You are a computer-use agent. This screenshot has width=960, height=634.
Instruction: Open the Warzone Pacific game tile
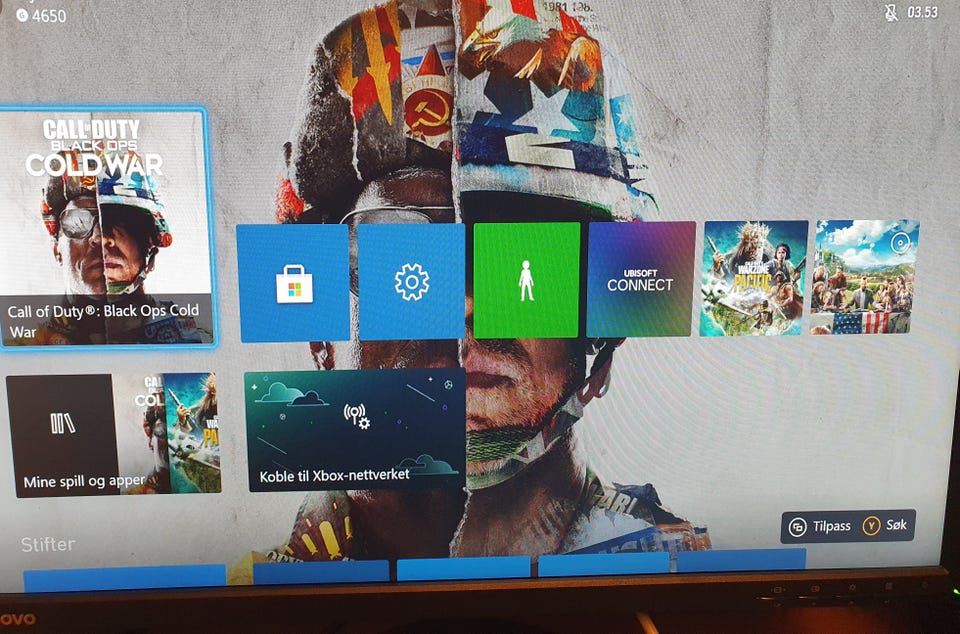click(754, 278)
